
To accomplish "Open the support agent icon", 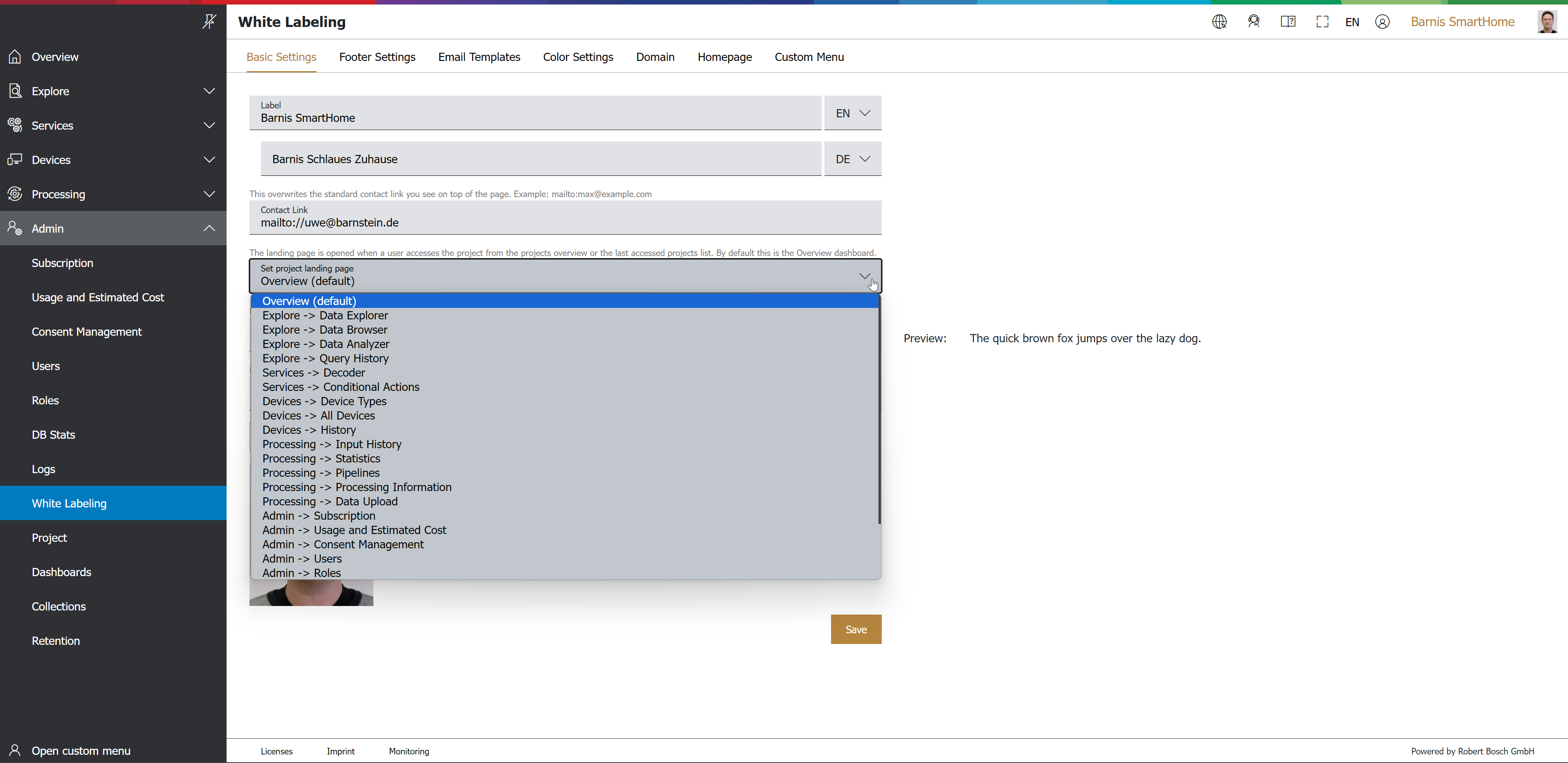I will point(1254,22).
